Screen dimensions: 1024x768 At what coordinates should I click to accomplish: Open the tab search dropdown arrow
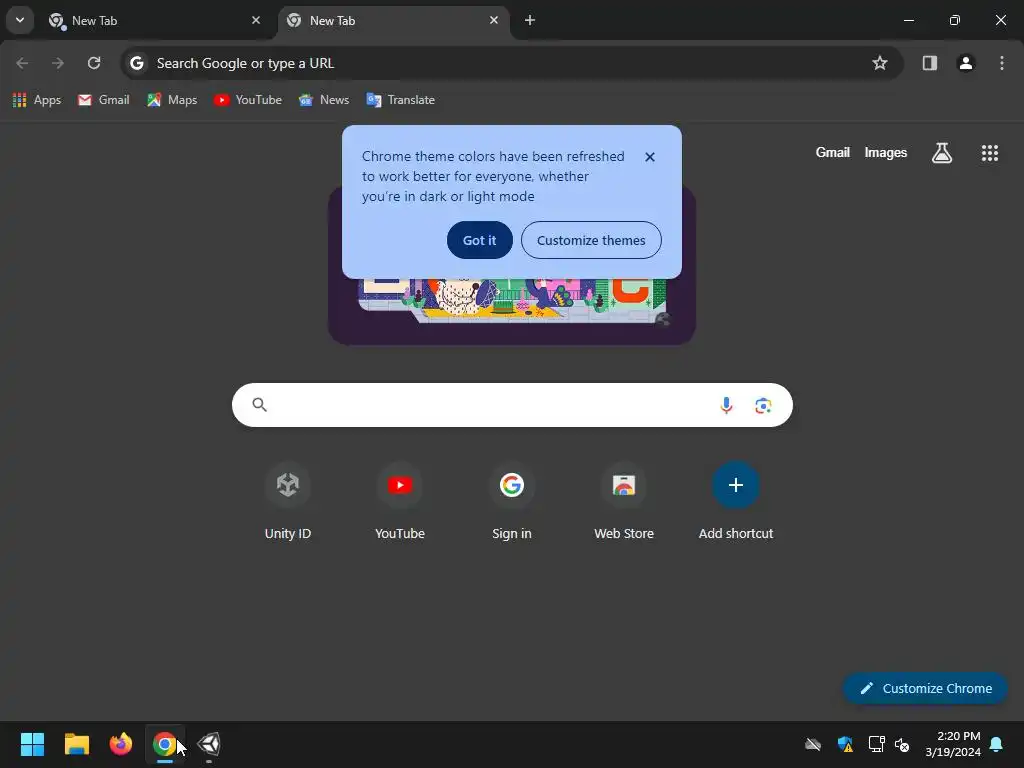click(x=20, y=20)
